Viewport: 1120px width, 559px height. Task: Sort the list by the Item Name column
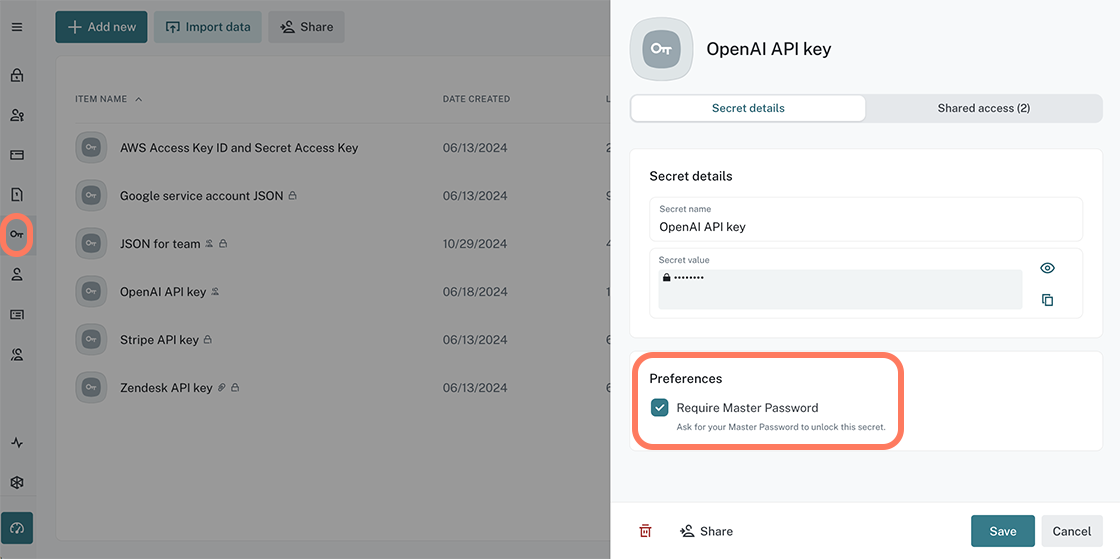pyautogui.click(x=101, y=99)
